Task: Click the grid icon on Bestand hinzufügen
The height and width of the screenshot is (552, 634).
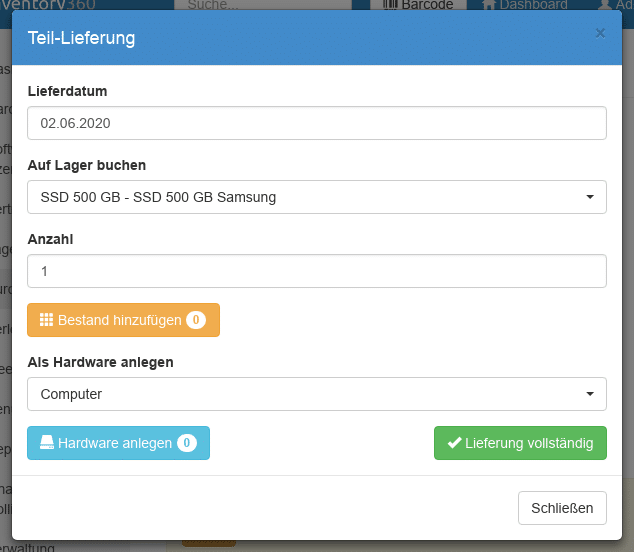Action: [46, 319]
